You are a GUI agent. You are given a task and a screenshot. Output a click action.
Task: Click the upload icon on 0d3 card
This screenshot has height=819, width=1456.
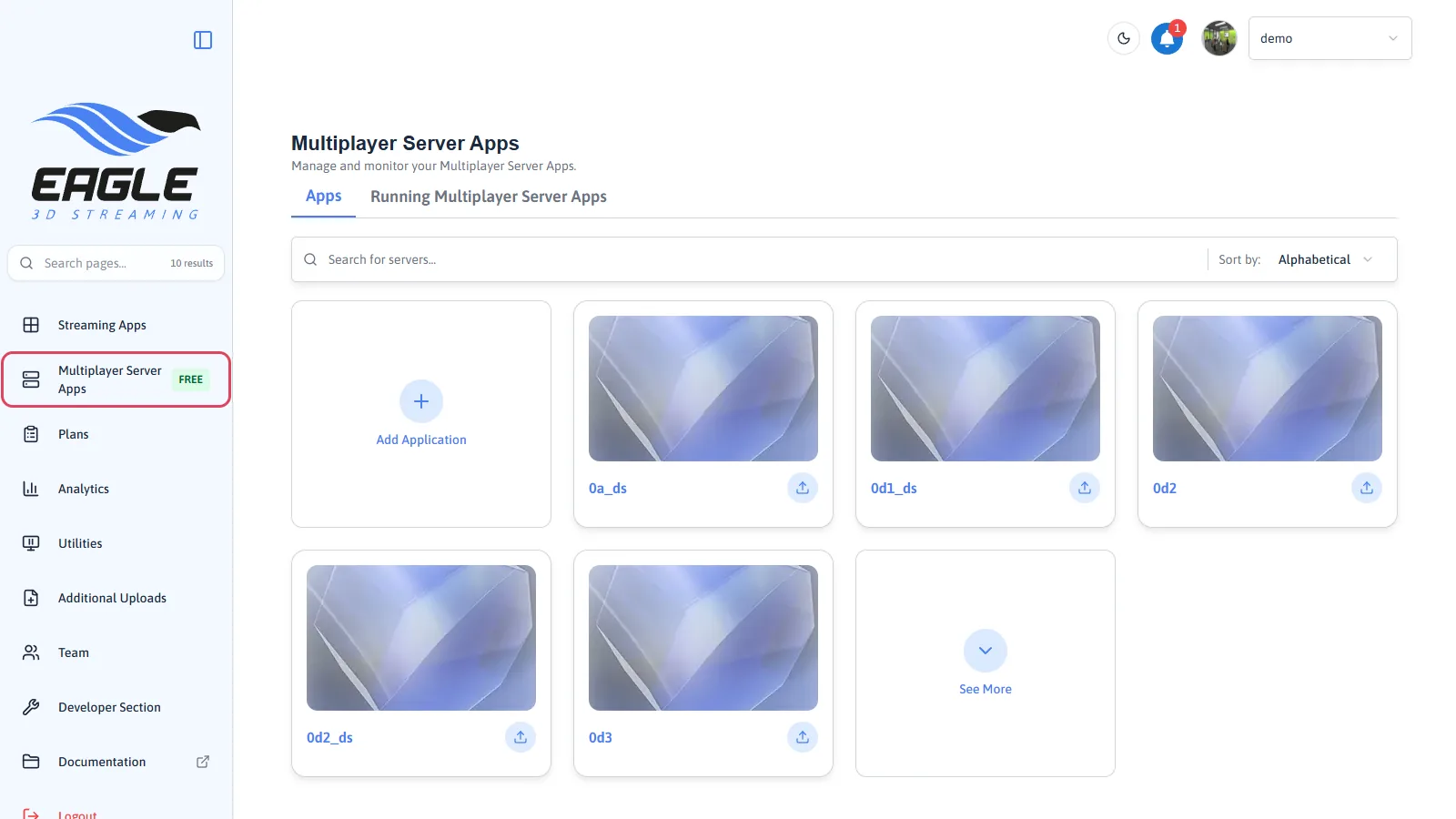(x=803, y=737)
